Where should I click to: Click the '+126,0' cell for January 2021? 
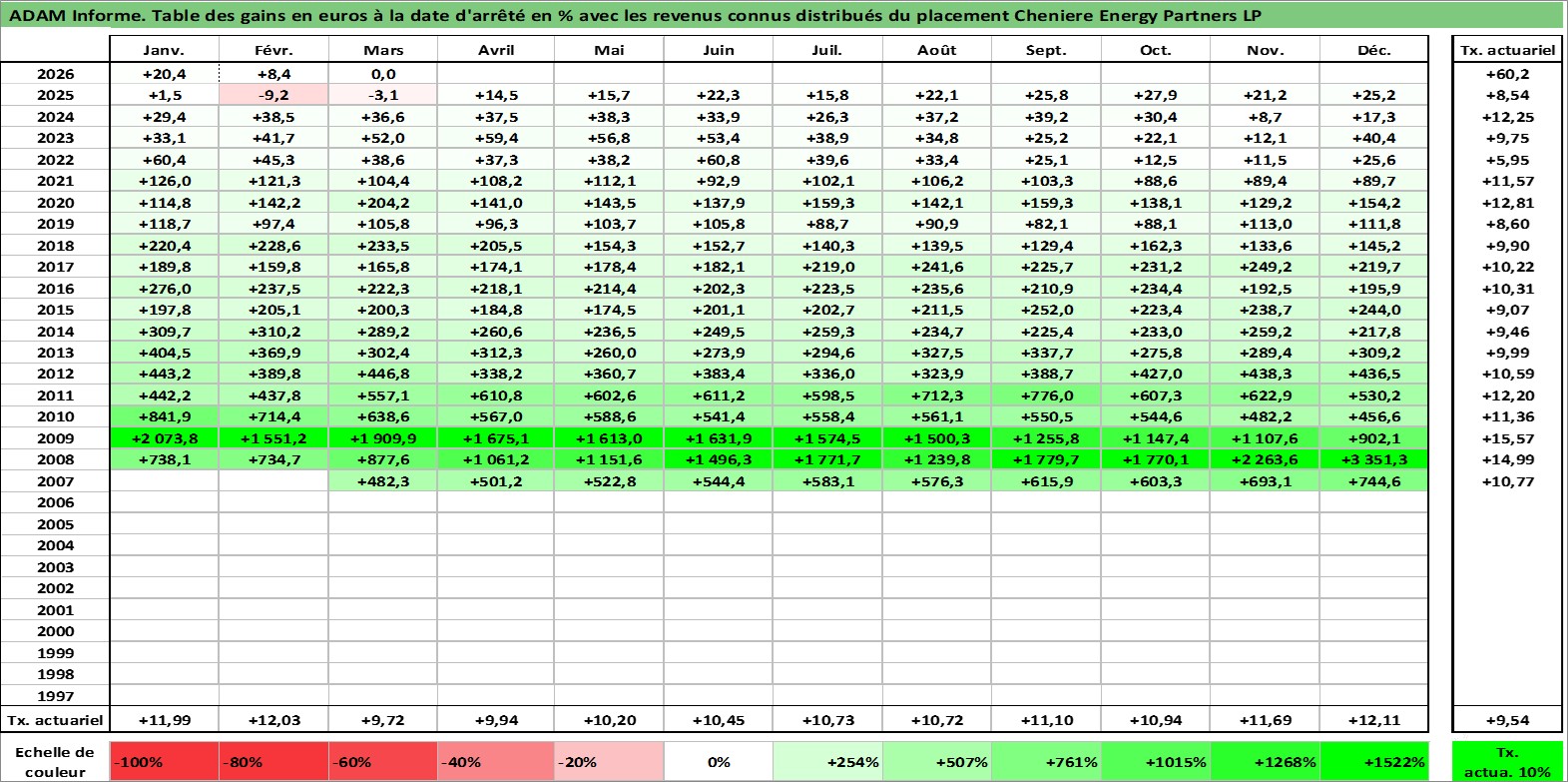coord(164,181)
